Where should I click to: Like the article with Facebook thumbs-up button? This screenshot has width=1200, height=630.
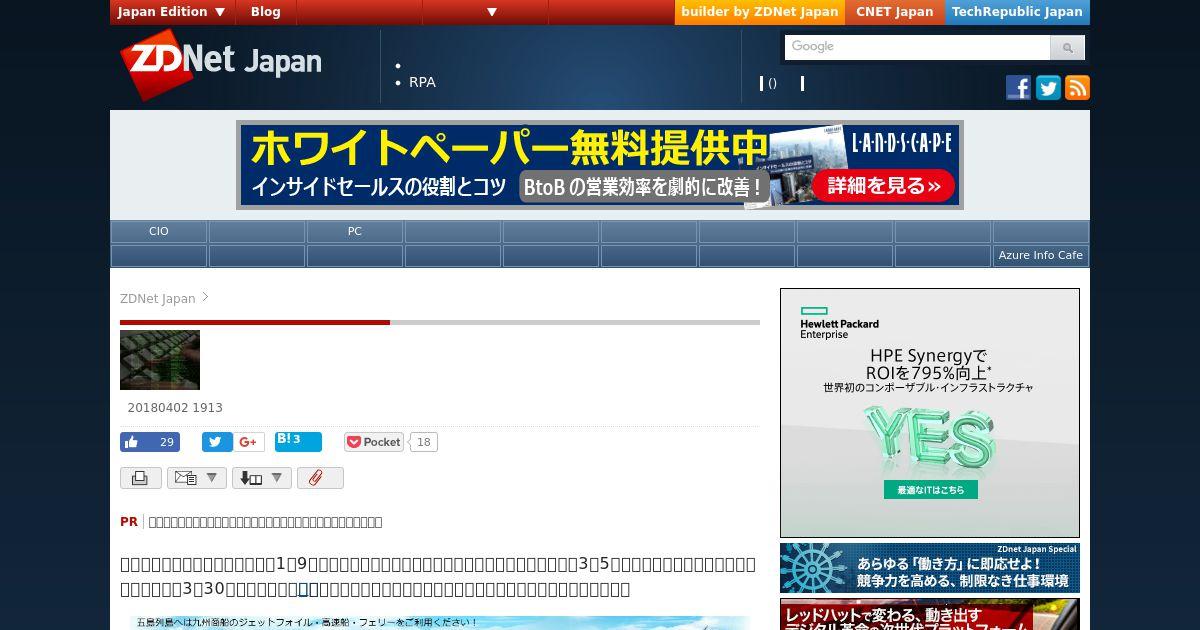(150, 442)
